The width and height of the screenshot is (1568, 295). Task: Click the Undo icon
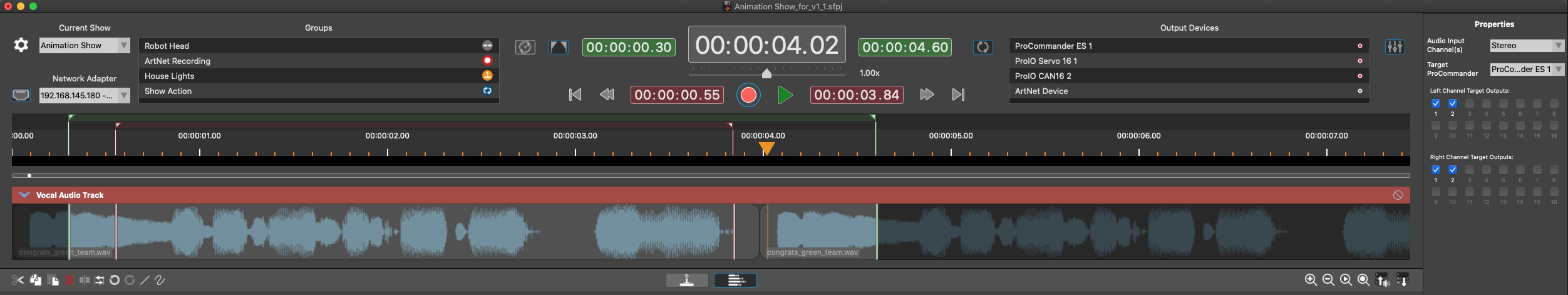pos(115,280)
